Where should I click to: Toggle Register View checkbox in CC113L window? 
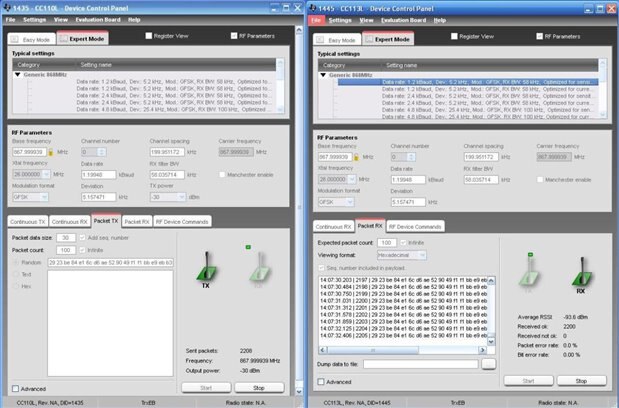point(454,36)
